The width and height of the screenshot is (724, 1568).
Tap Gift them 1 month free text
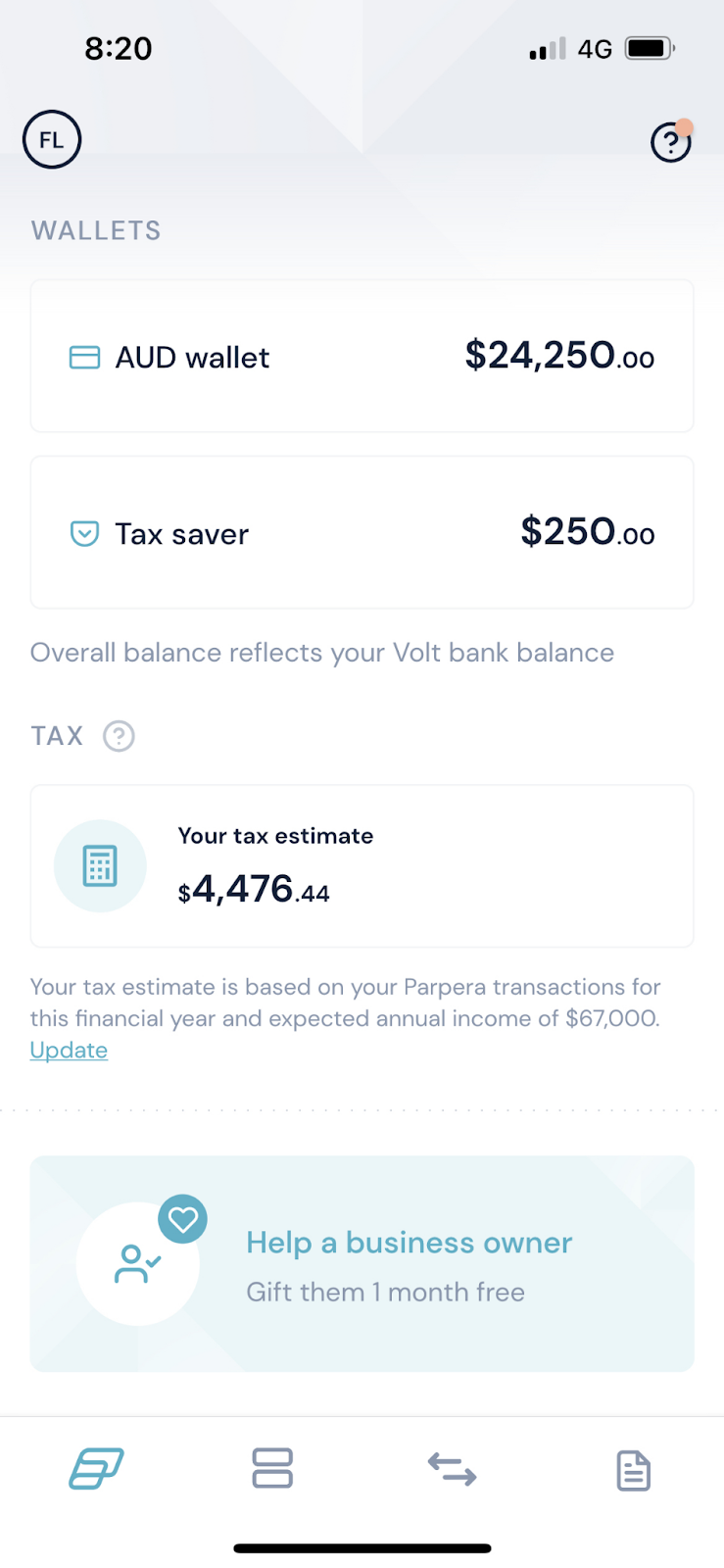coord(385,1293)
